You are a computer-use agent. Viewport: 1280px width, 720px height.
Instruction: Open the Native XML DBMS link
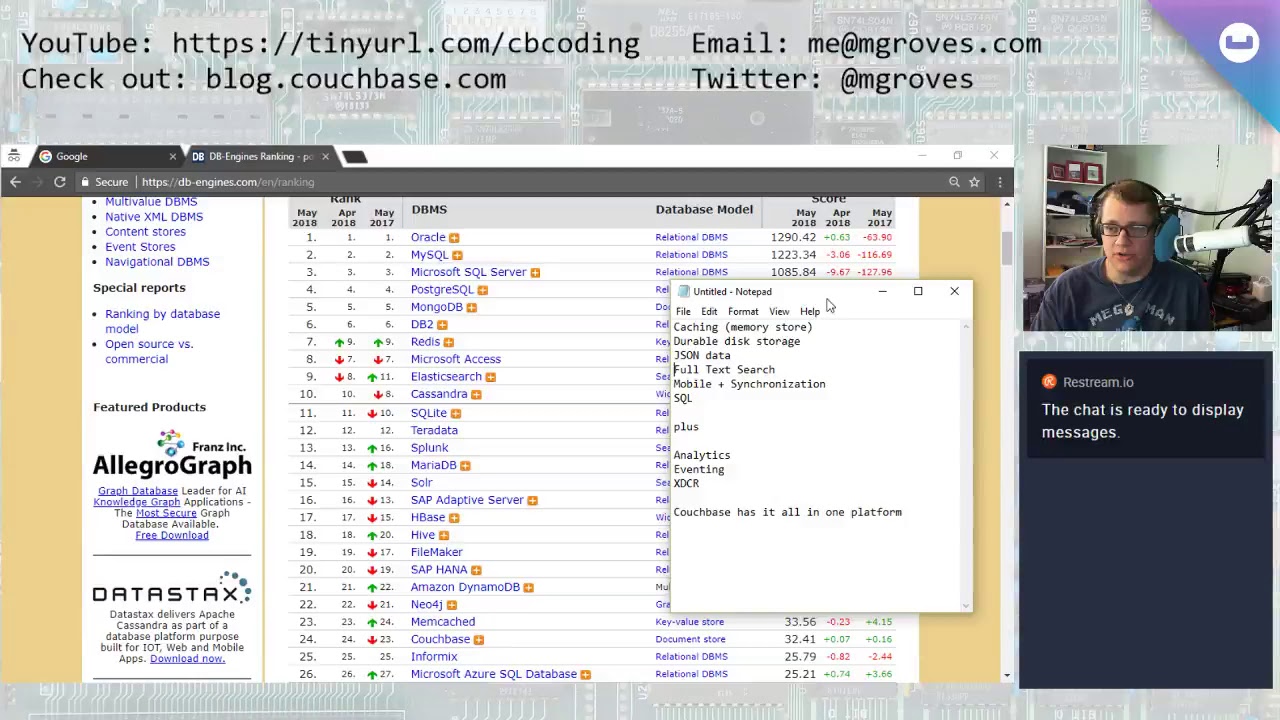(x=154, y=217)
